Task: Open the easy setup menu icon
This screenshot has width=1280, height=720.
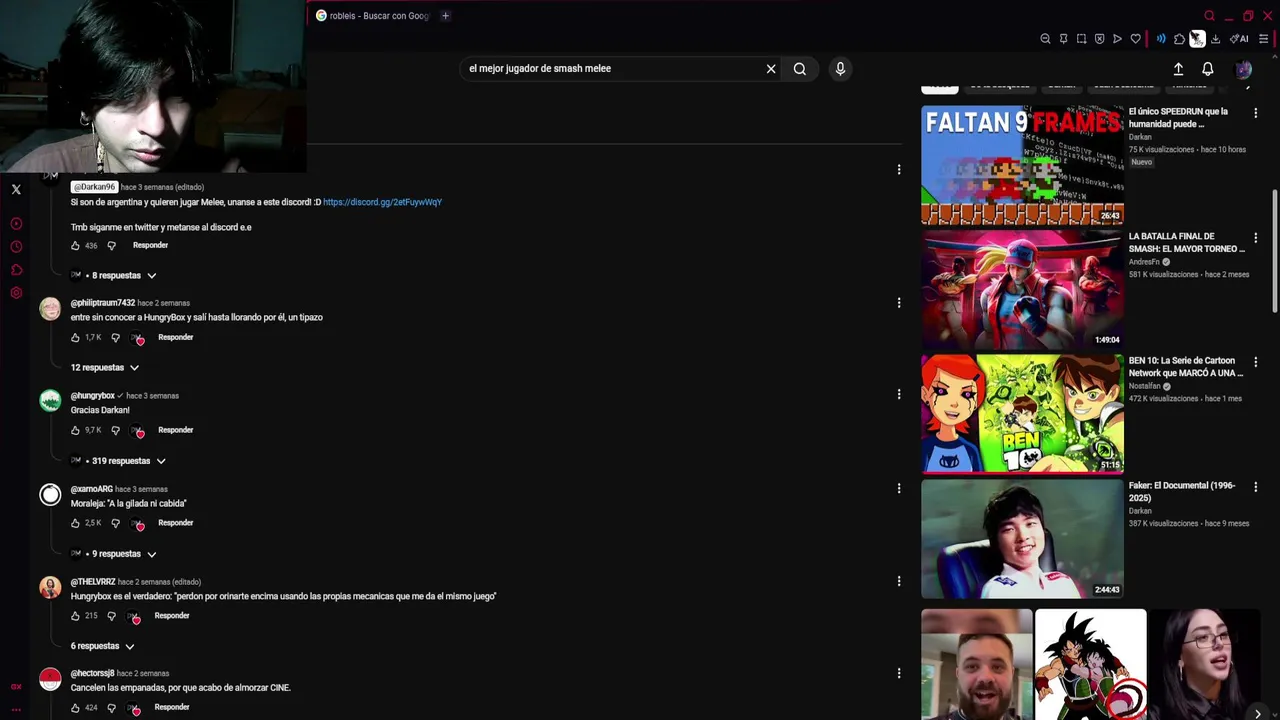Action: pos(1263,39)
